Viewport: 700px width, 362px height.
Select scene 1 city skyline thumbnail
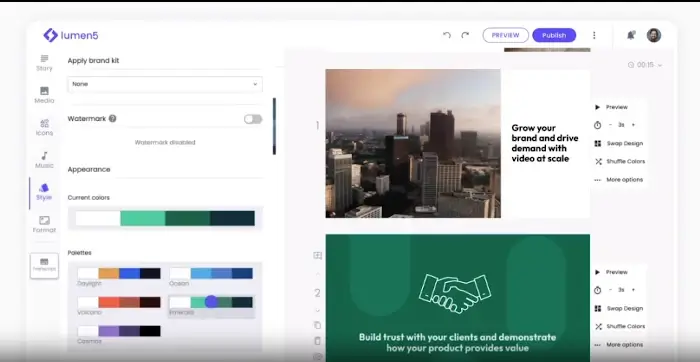click(x=413, y=143)
